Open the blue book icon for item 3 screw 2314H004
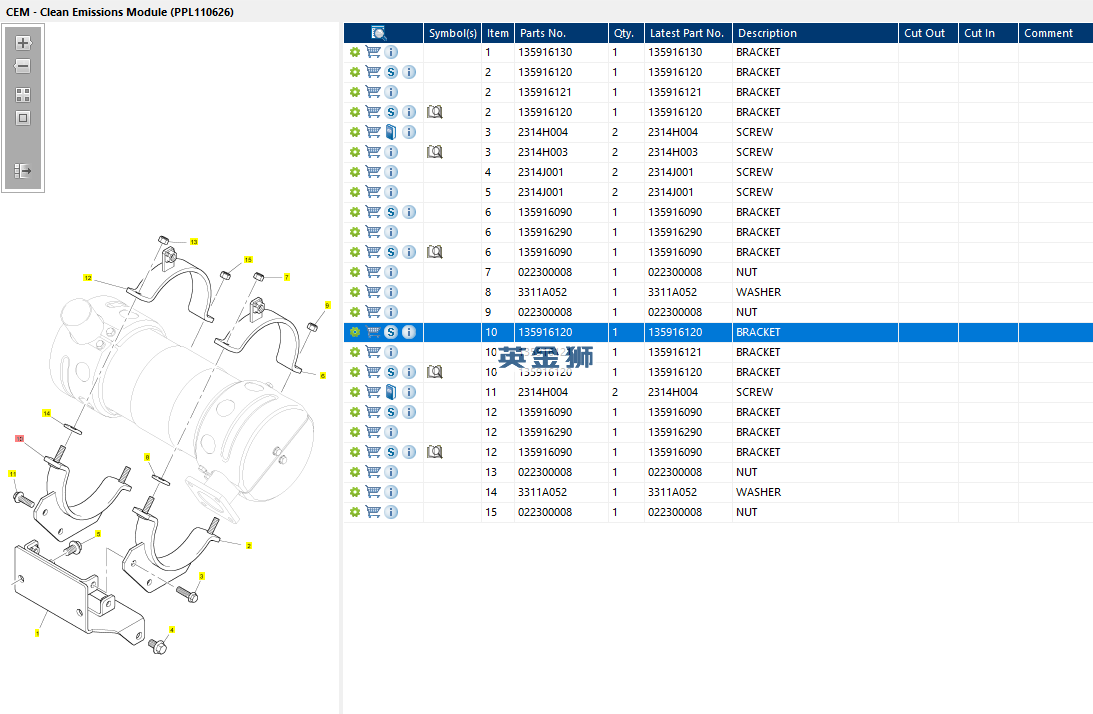The image size is (1093, 714). 391,132
